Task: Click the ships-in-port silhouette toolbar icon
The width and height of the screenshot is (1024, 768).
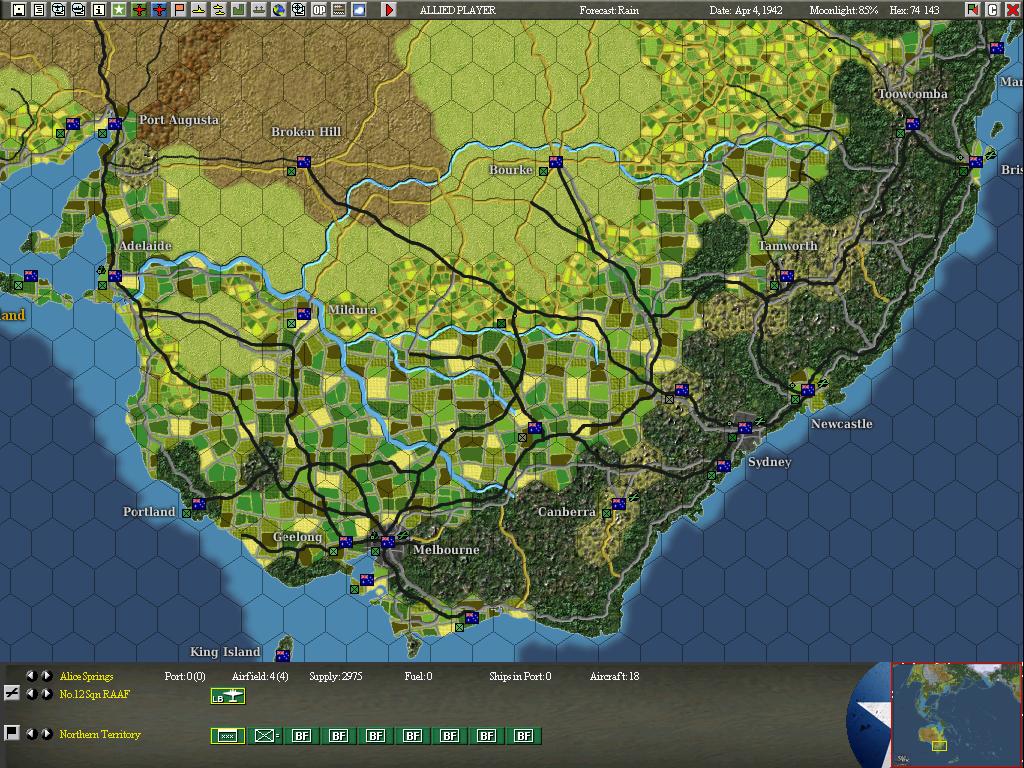Action: (259, 10)
